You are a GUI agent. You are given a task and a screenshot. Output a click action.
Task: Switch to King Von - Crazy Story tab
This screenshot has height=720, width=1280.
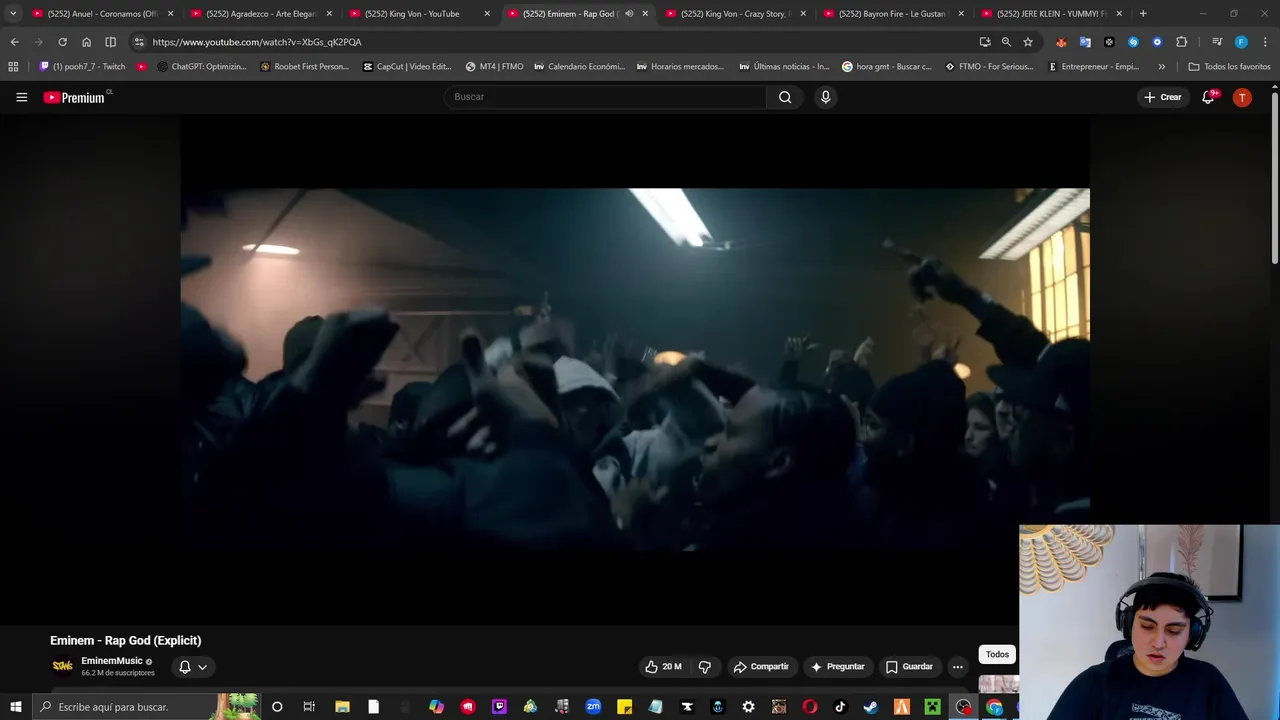click(x=735, y=14)
